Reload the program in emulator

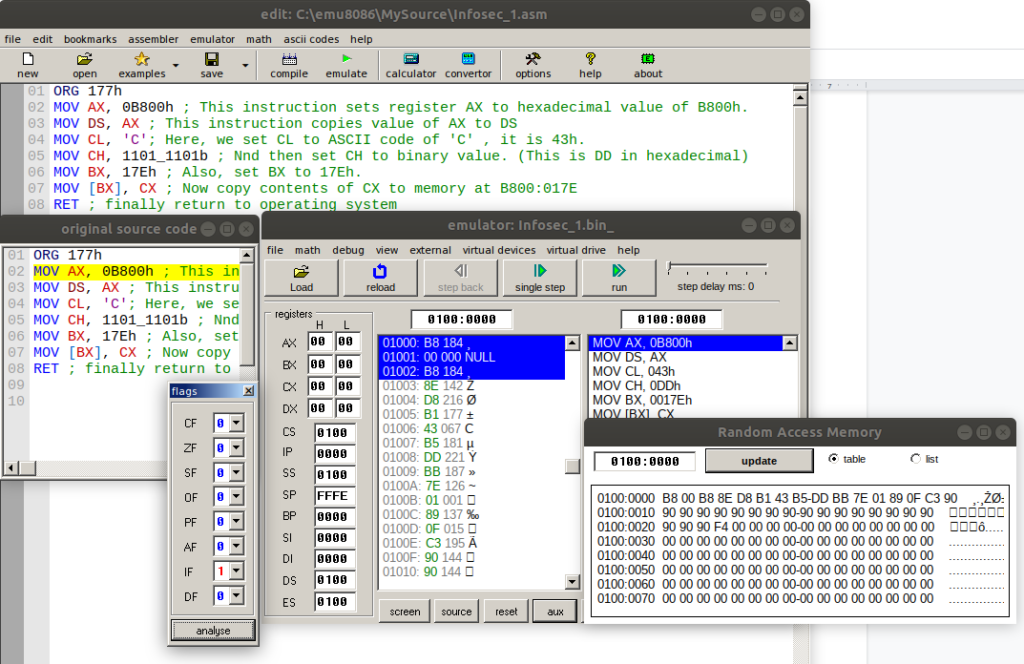pyautogui.click(x=380, y=277)
